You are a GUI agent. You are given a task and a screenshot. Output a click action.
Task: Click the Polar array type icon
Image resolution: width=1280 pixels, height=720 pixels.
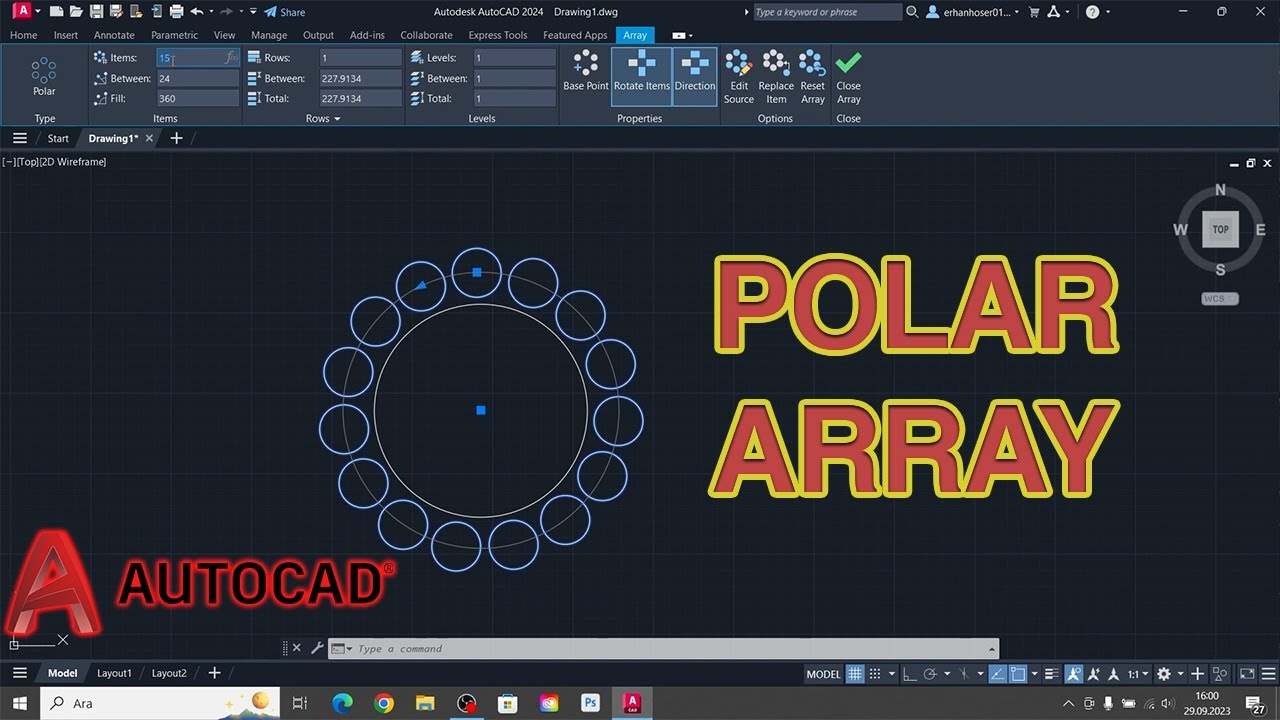tap(44, 76)
